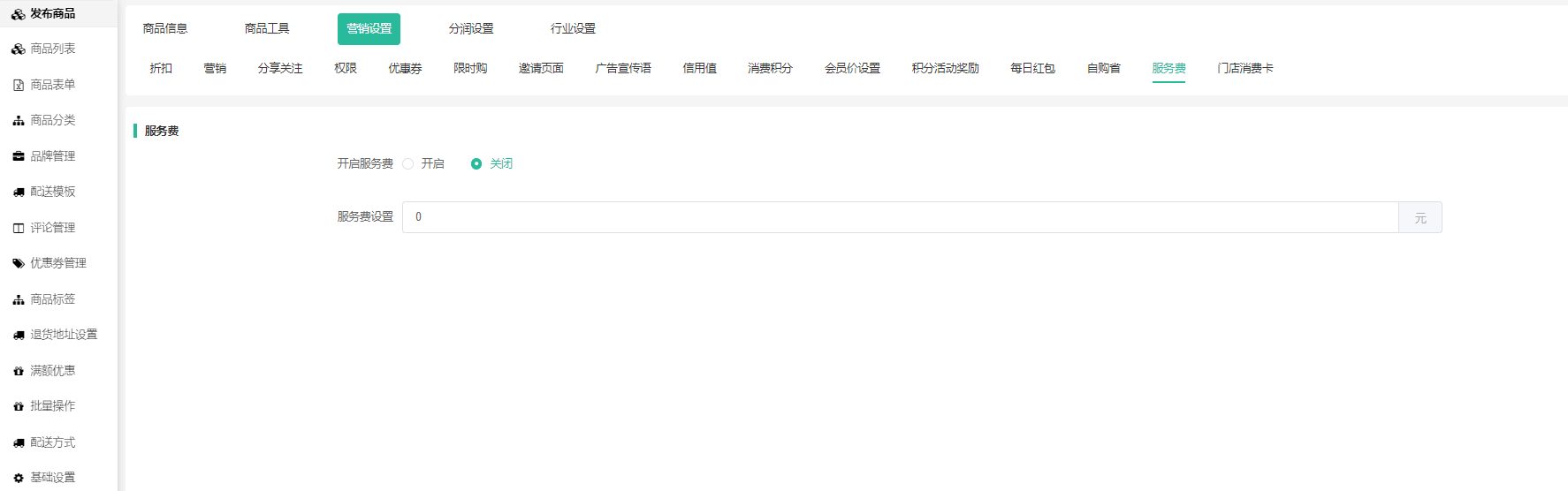The width and height of the screenshot is (1568, 491).
Task: Switch to the 优惠券 sub-tab
Action: coord(405,69)
